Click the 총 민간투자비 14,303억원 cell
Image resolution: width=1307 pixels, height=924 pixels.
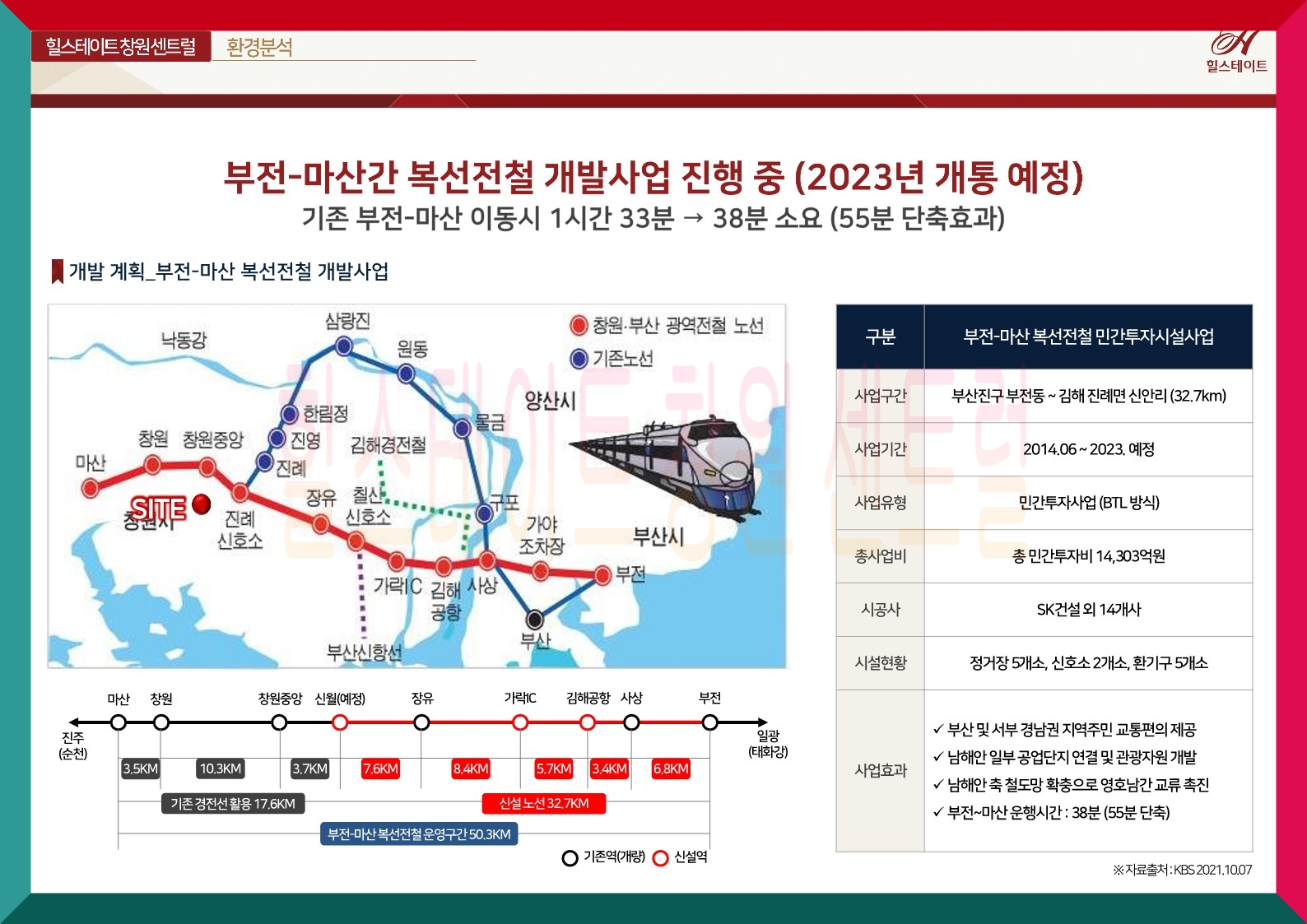coord(1088,556)
